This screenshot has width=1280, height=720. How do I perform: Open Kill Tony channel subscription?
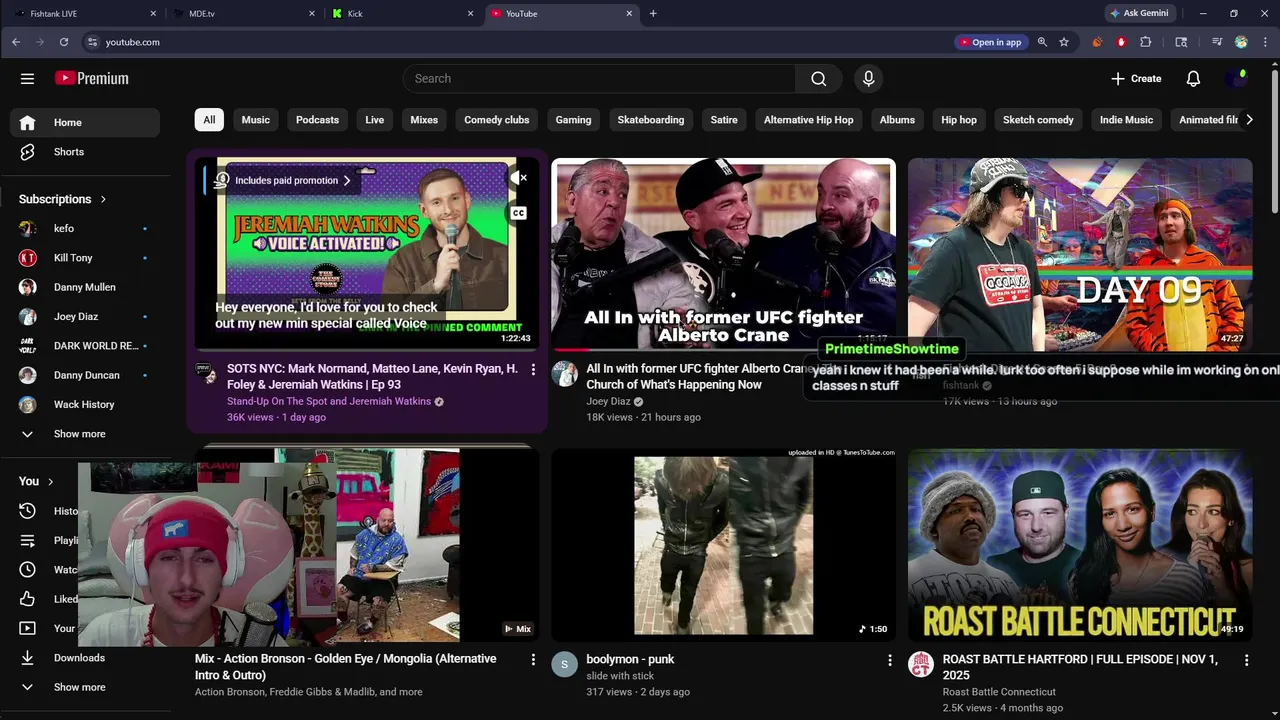coord(85,258)
